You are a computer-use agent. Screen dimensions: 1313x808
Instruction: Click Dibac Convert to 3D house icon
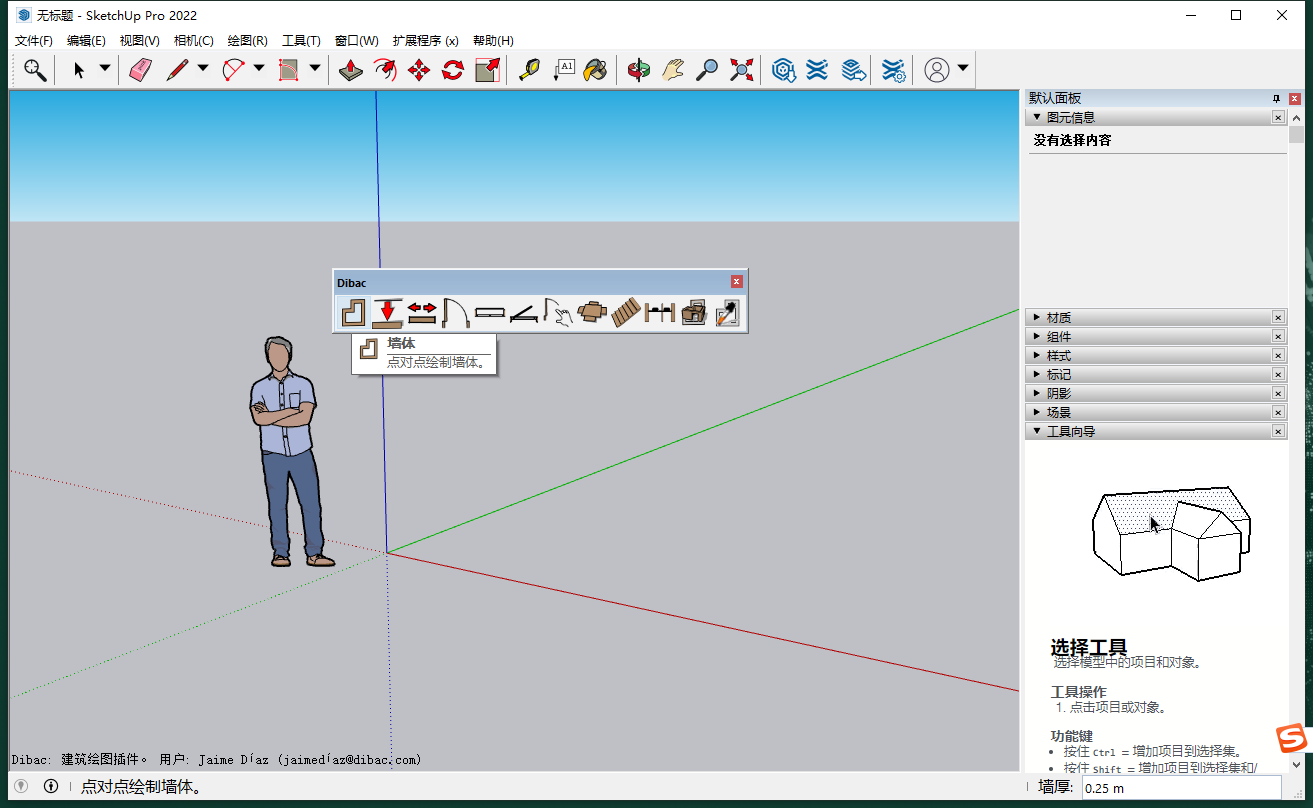[694, 313]
